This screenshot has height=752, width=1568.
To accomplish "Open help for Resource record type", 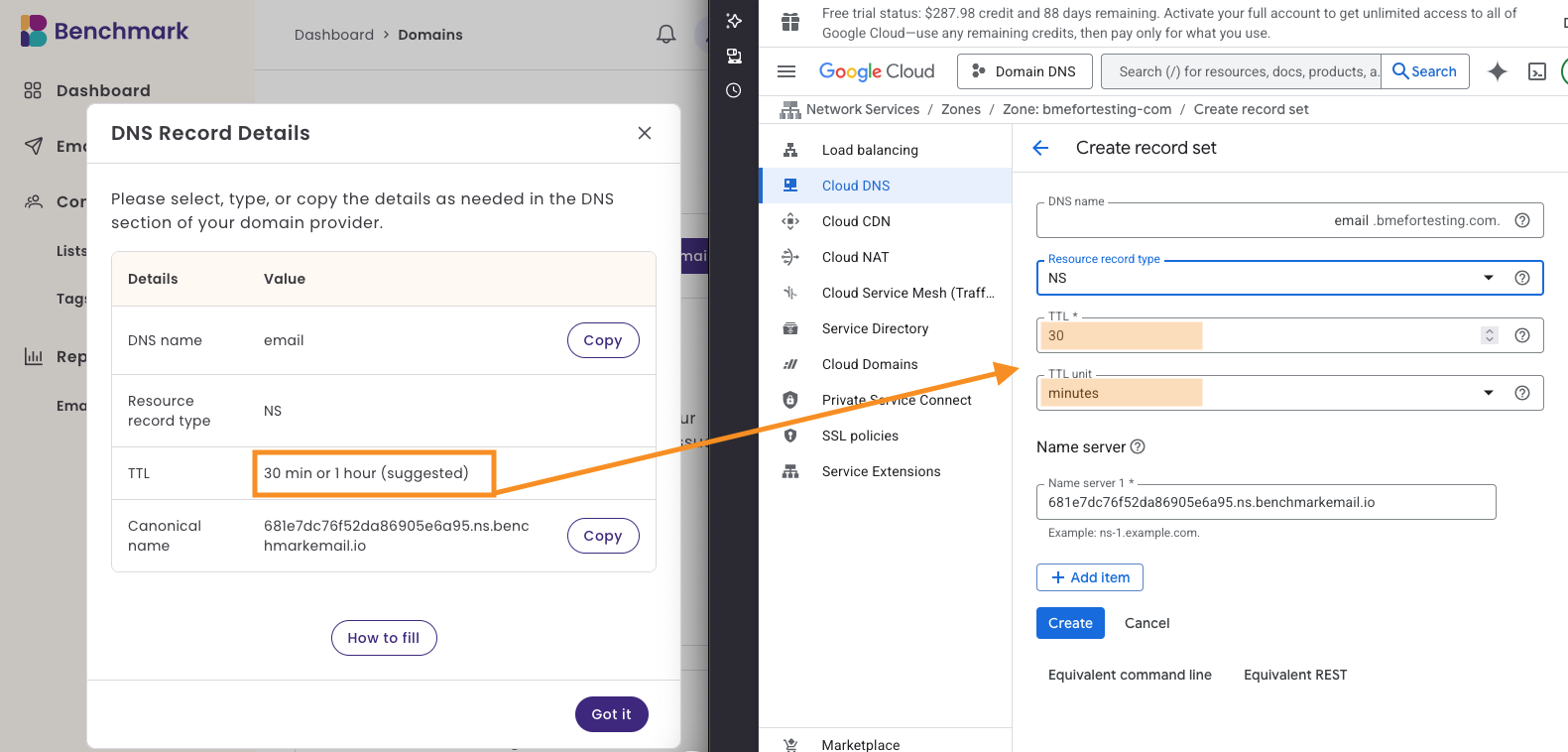I will 1522,278.
